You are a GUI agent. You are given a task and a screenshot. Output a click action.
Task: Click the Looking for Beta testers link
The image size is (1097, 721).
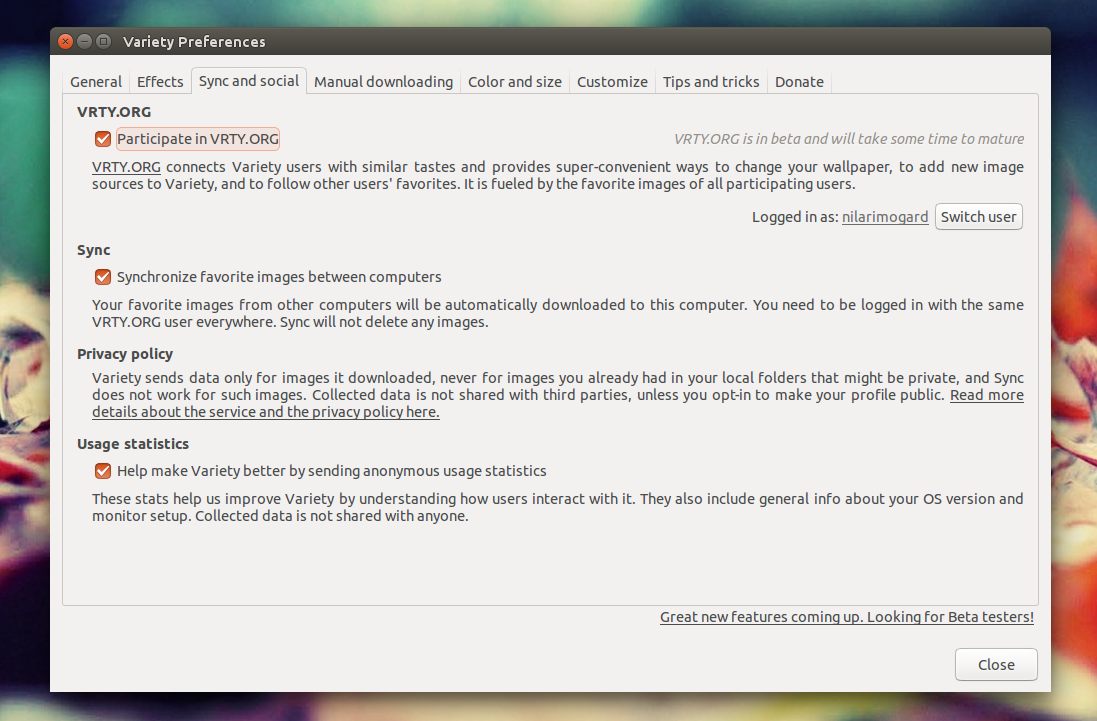(x=846, y=617)
